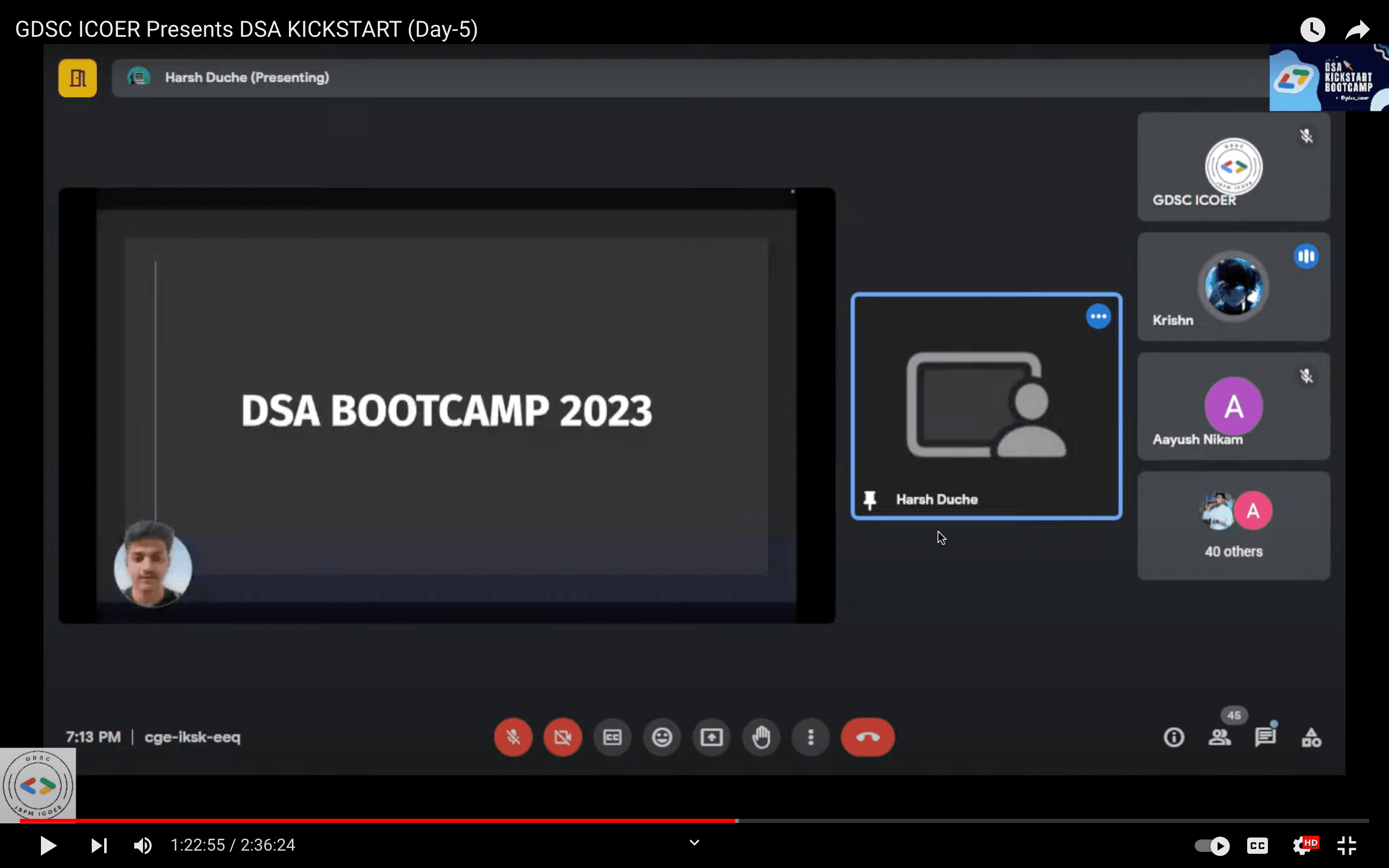1389x868 pixels.
Task: Open the meeting chat icon
Action: pos(1265,737)
